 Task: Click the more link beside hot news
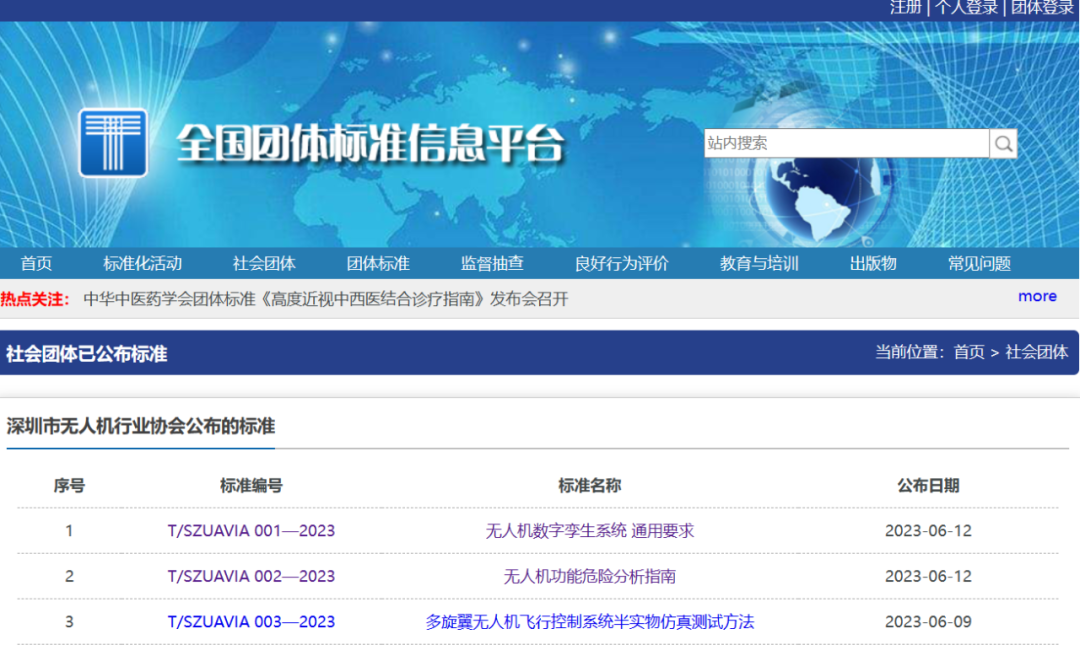click(x=1037, y=296)
